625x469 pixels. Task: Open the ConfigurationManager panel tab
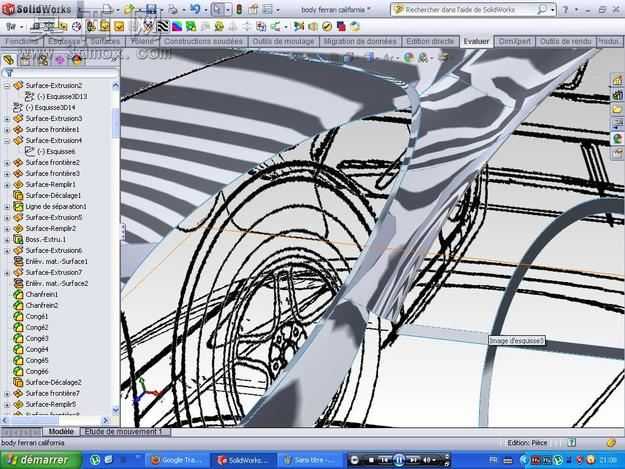pyautogui.click(x=43, y=60)
